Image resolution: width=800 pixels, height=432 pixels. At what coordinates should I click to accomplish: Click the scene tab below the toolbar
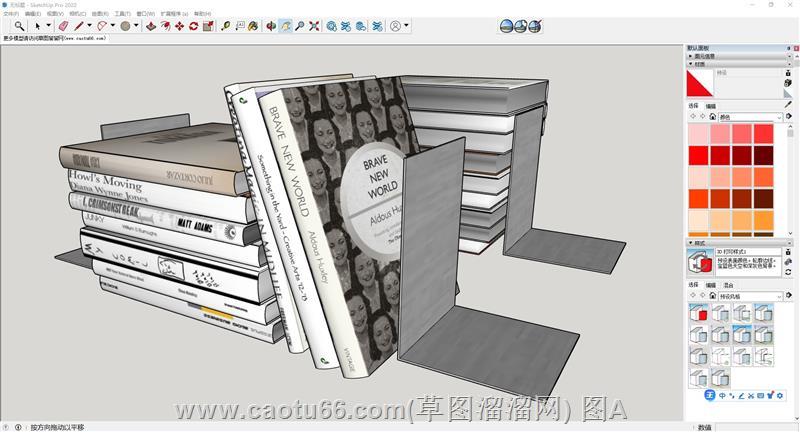click(x=55, y=38)
